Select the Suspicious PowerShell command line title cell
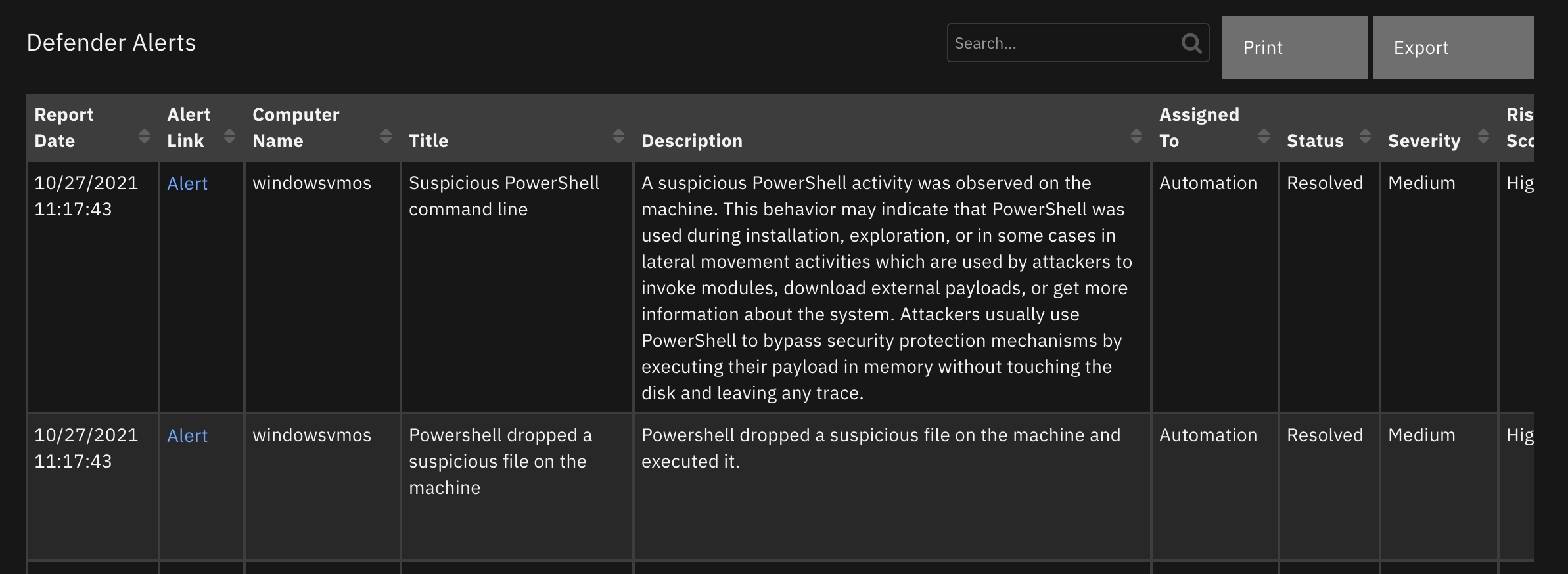 (504, 196)
